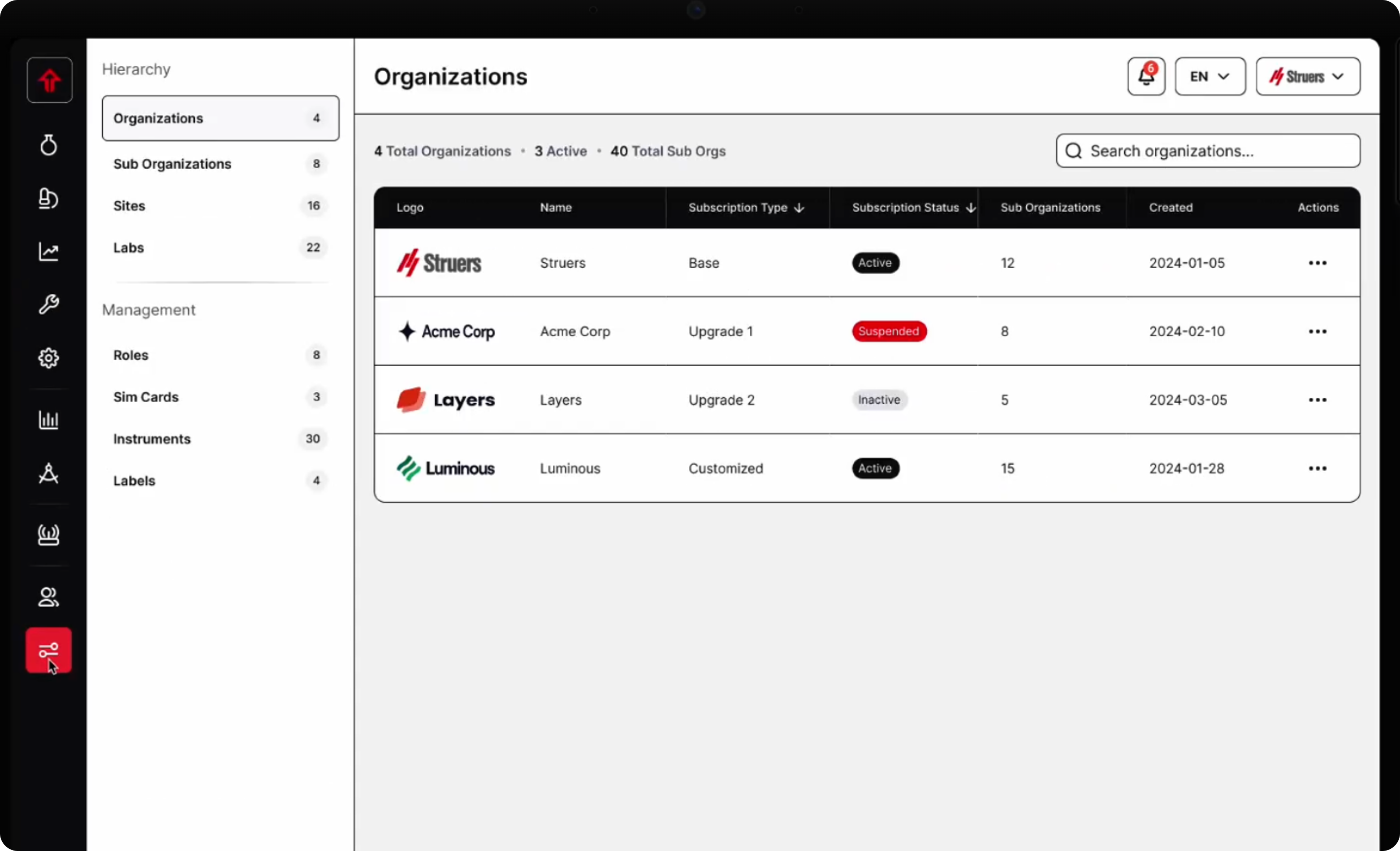Click the flask icon in the sidebar

(x=49, y=145)
